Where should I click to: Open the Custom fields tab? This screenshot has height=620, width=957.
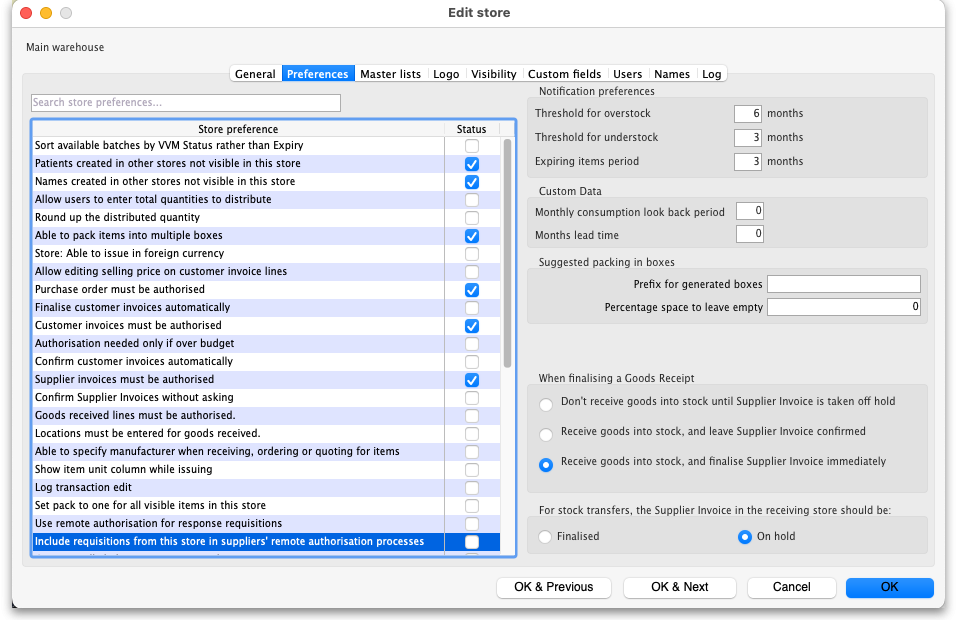pyautogui.click(x=564, y=74)
